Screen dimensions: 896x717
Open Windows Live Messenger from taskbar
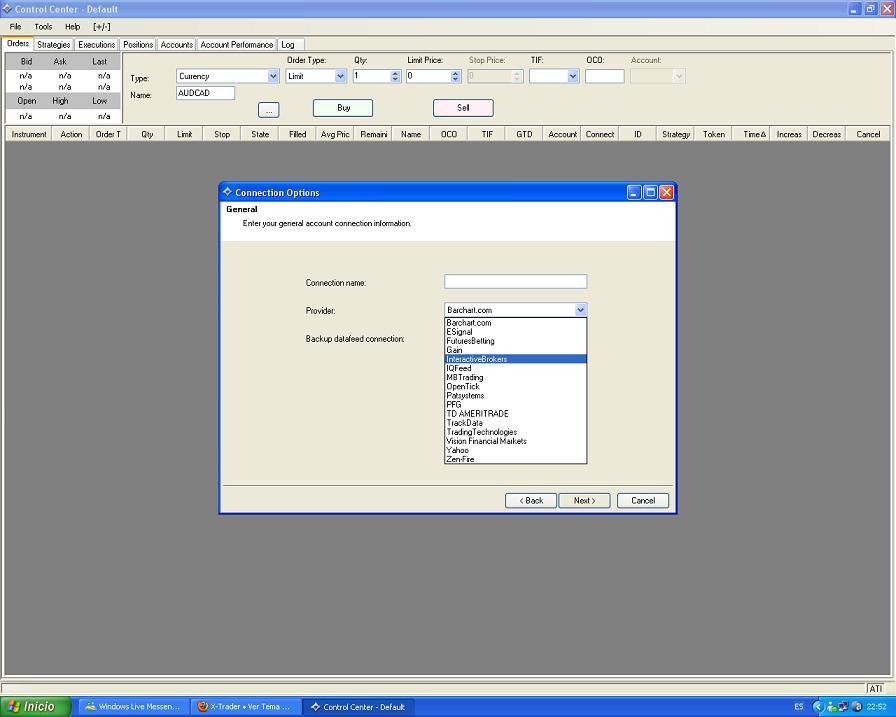131,706
